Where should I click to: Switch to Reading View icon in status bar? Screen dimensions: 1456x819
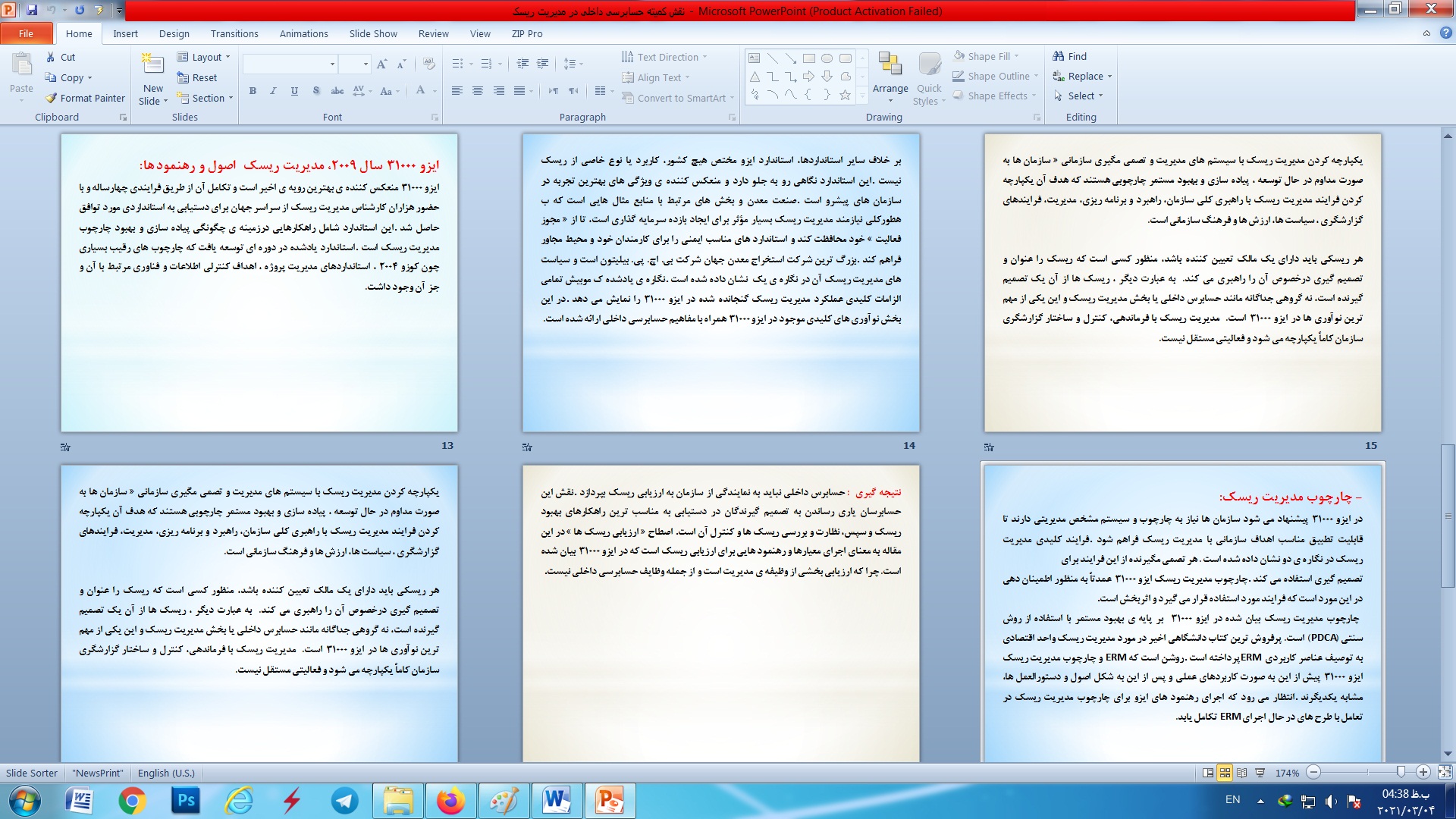pos(1241,773)
